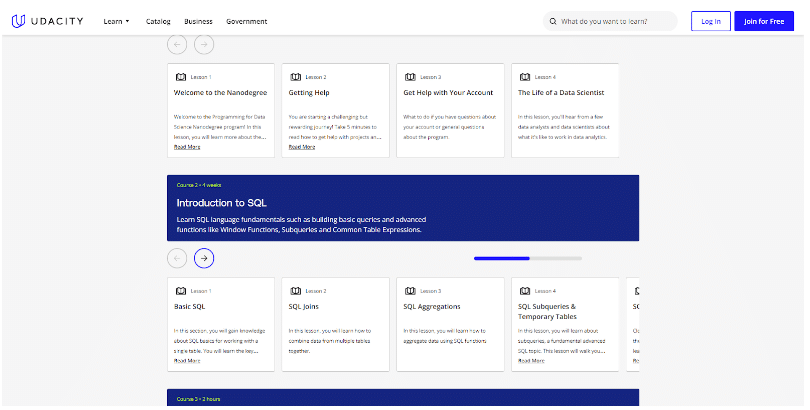Click book icon on Getting Help card
The image size is (810, 410).
click(x=295, y=77)
